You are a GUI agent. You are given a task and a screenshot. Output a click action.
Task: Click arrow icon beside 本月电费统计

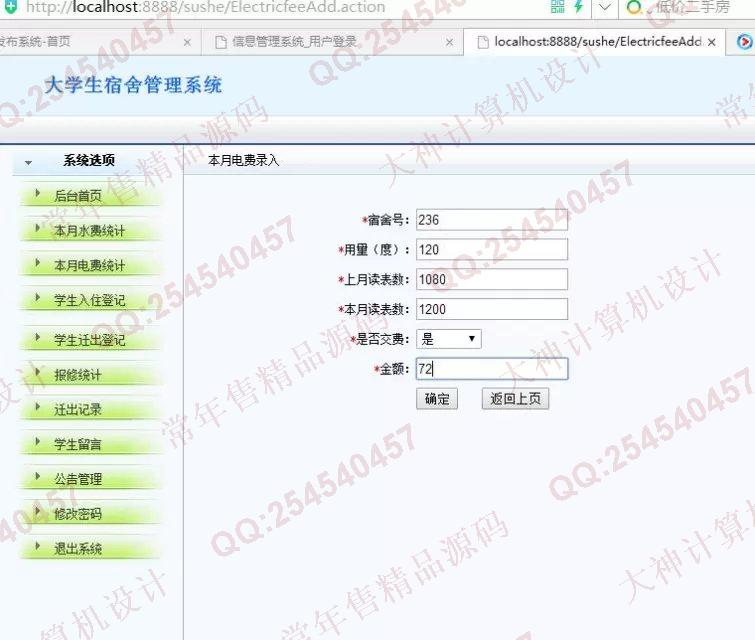tap(38, 262)
